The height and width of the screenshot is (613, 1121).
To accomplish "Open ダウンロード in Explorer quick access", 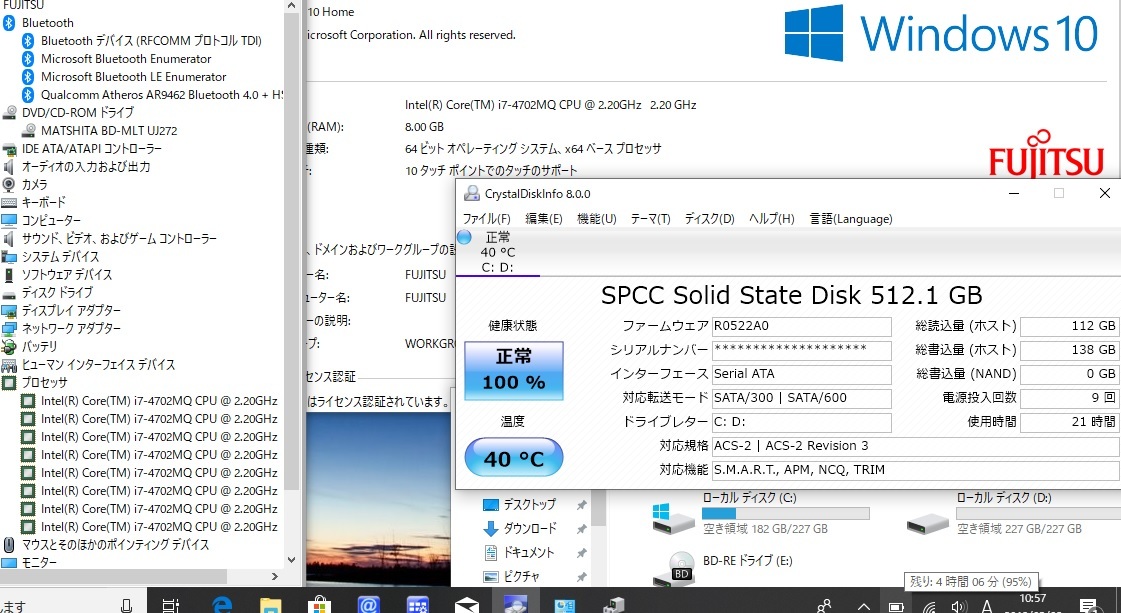I will (529, 529).
